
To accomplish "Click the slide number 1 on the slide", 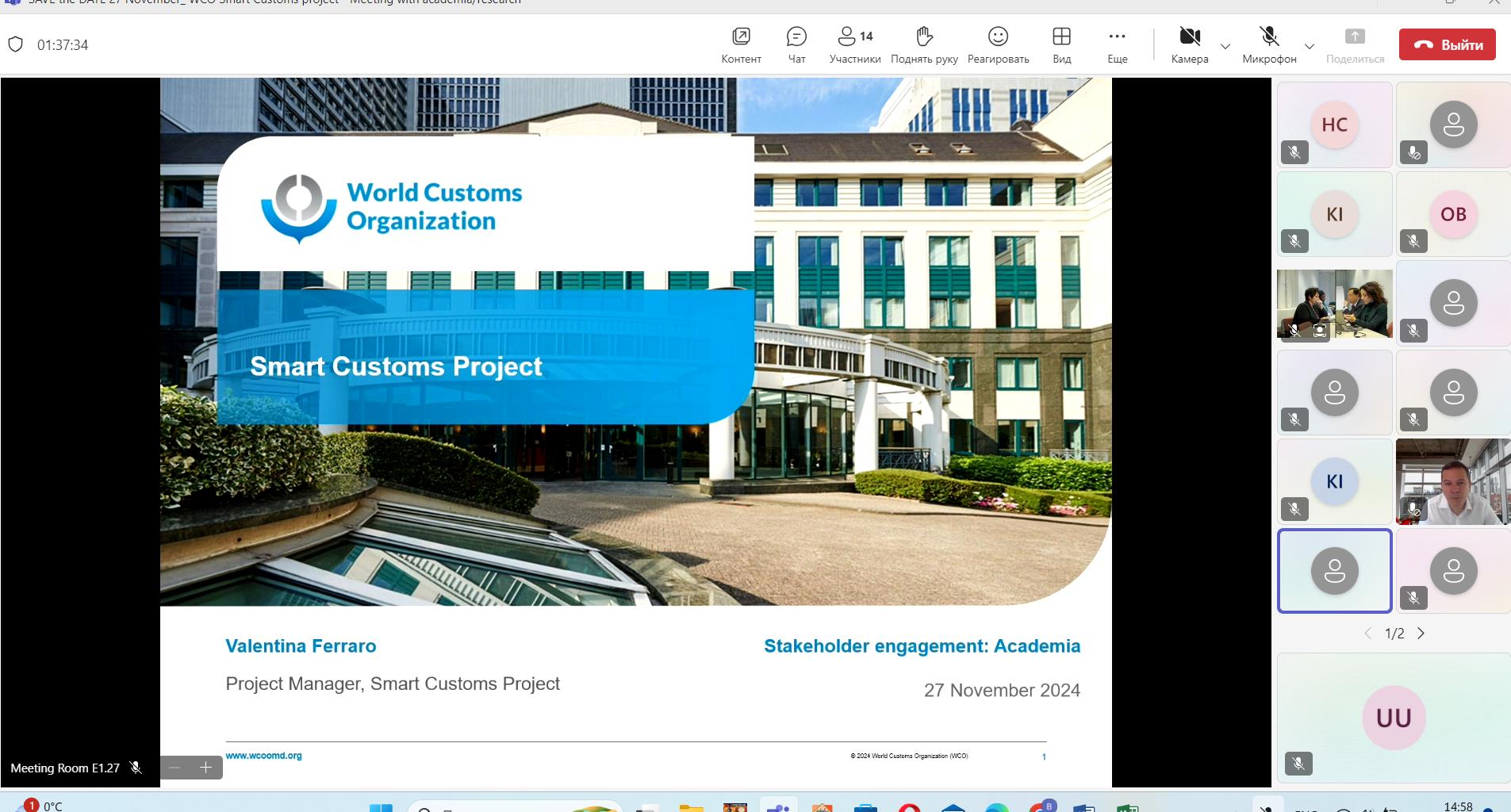I will click(x=1044, y=756).
